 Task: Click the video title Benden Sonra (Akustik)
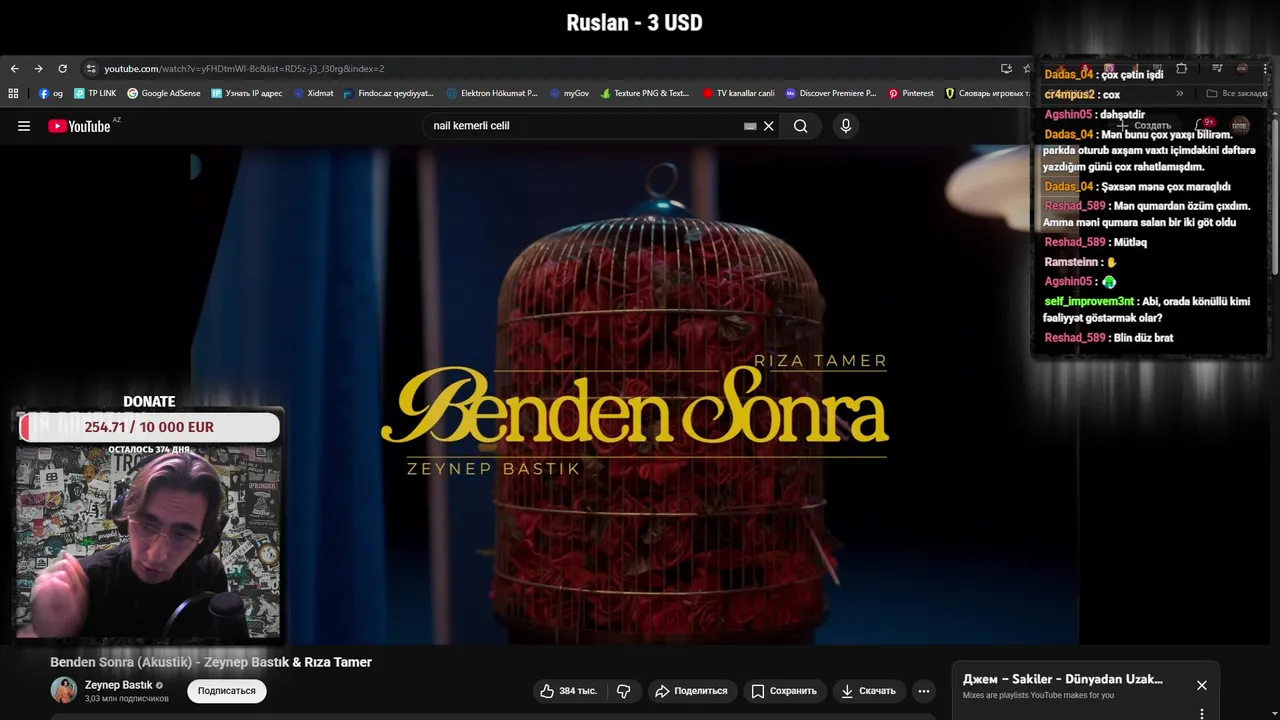211,662
